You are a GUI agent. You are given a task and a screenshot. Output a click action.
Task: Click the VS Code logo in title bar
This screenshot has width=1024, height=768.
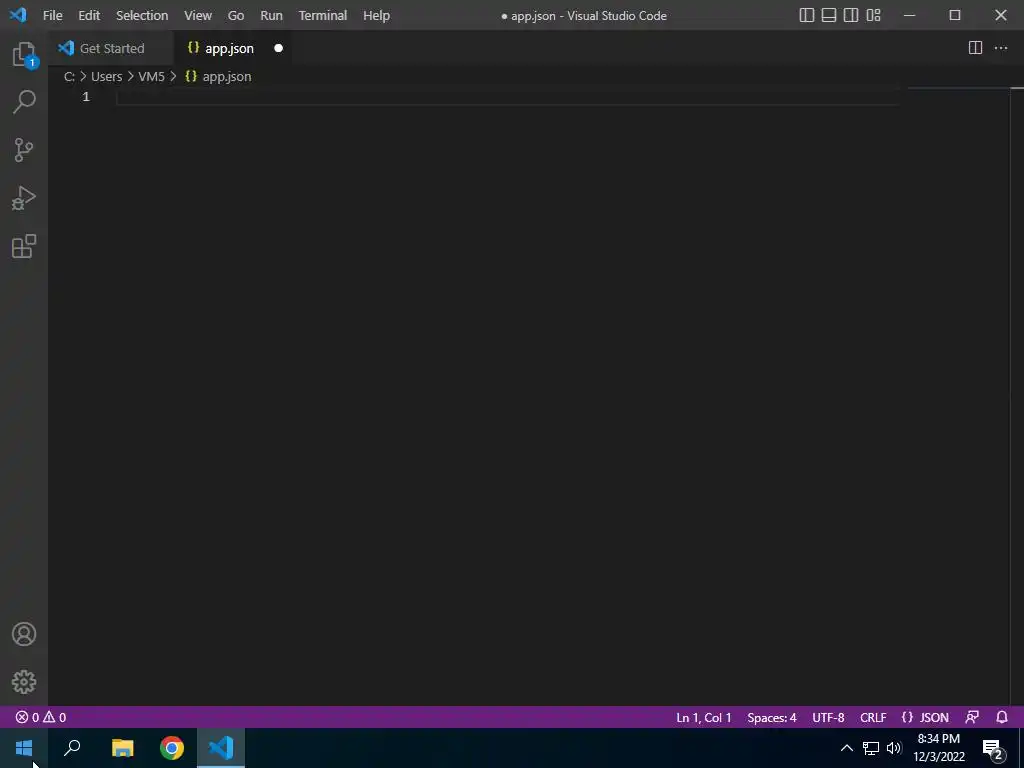[18, 15]
